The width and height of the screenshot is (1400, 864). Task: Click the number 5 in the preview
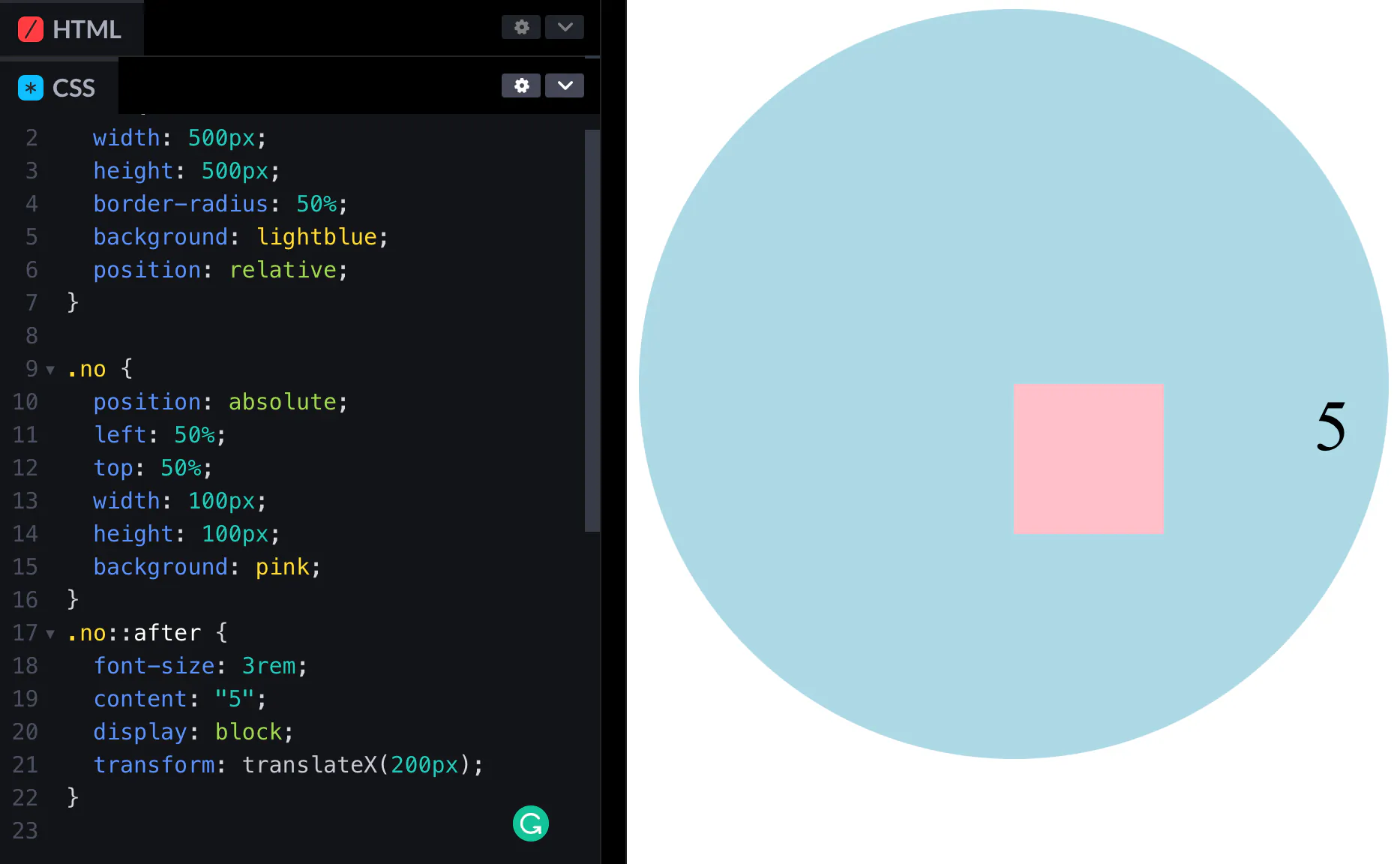pos(1331,426)
